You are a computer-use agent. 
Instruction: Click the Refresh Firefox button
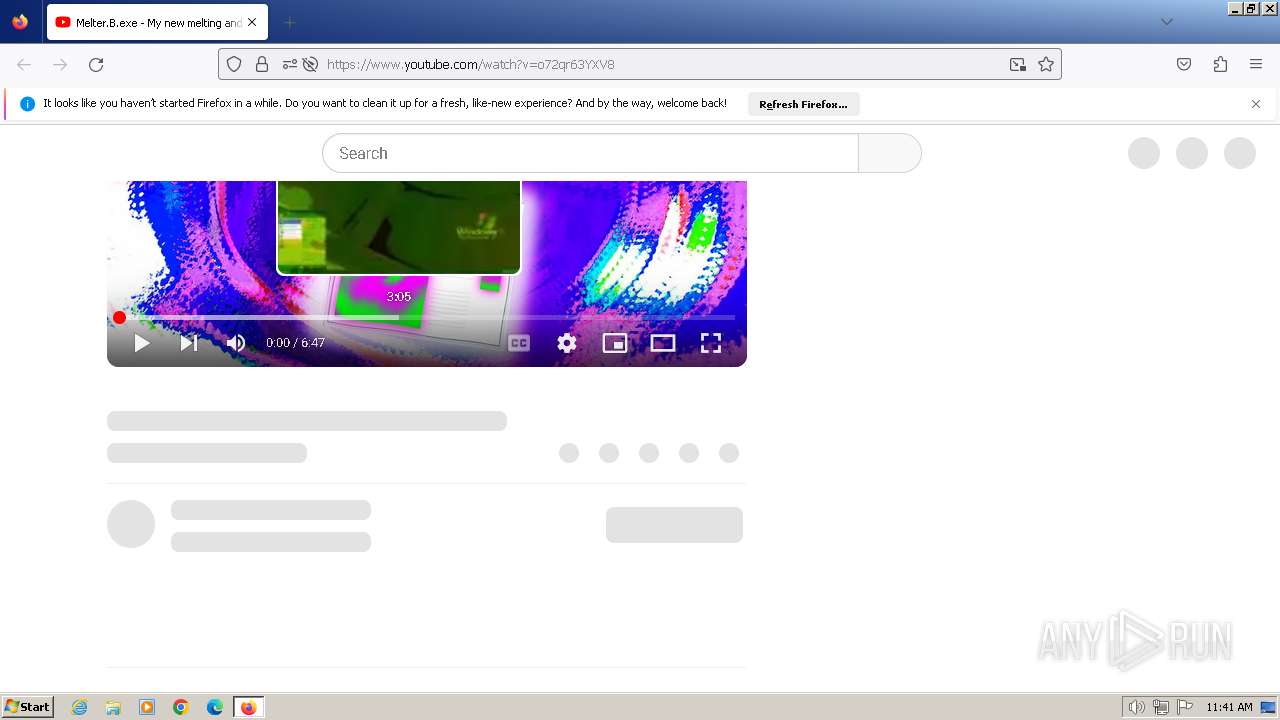point(803,104)
